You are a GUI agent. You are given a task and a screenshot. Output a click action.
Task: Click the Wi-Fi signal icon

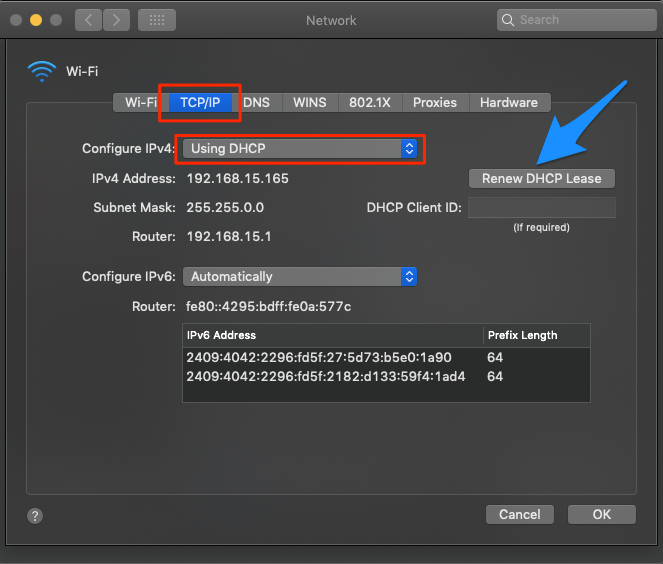tap(42, 71)
